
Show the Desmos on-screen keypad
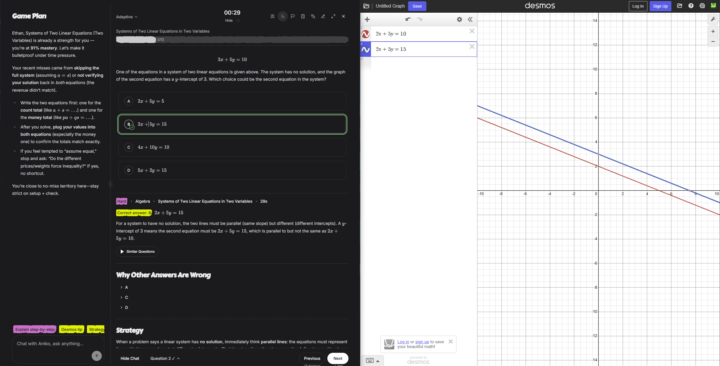[x=370, y=361]
